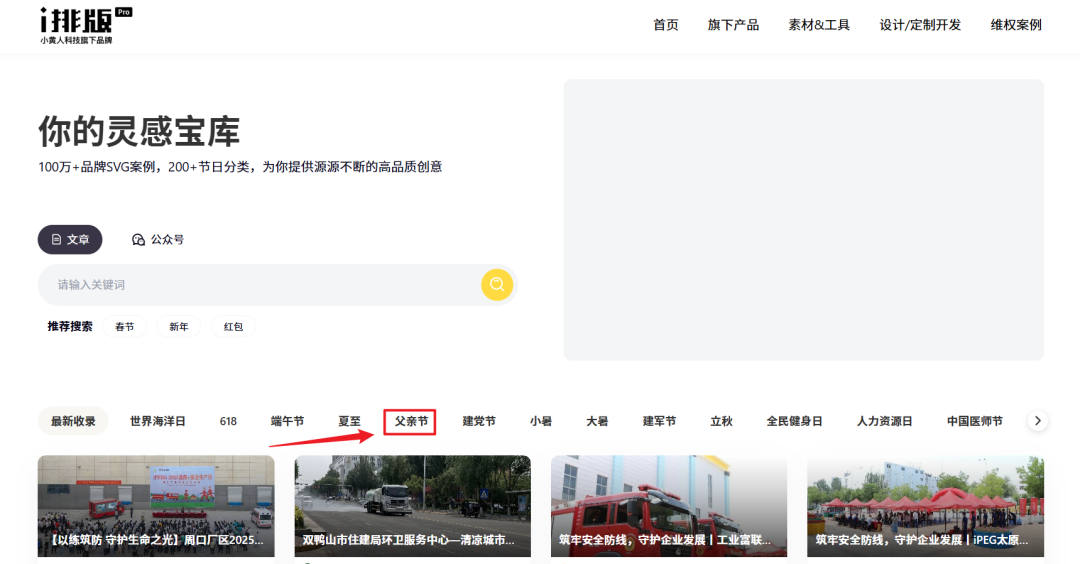Image resolution: width=1080 pixels, height=564 pixels.
Task: Select the 建军节 category tab
Action: [x=659, y=421]
